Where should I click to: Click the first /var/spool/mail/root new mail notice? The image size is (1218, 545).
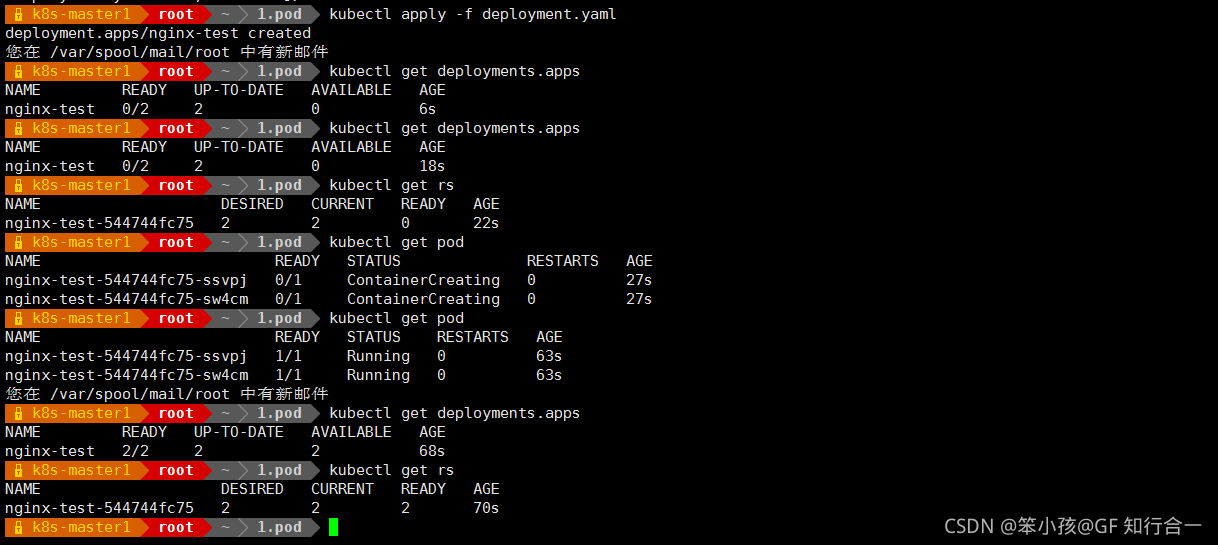167,52
